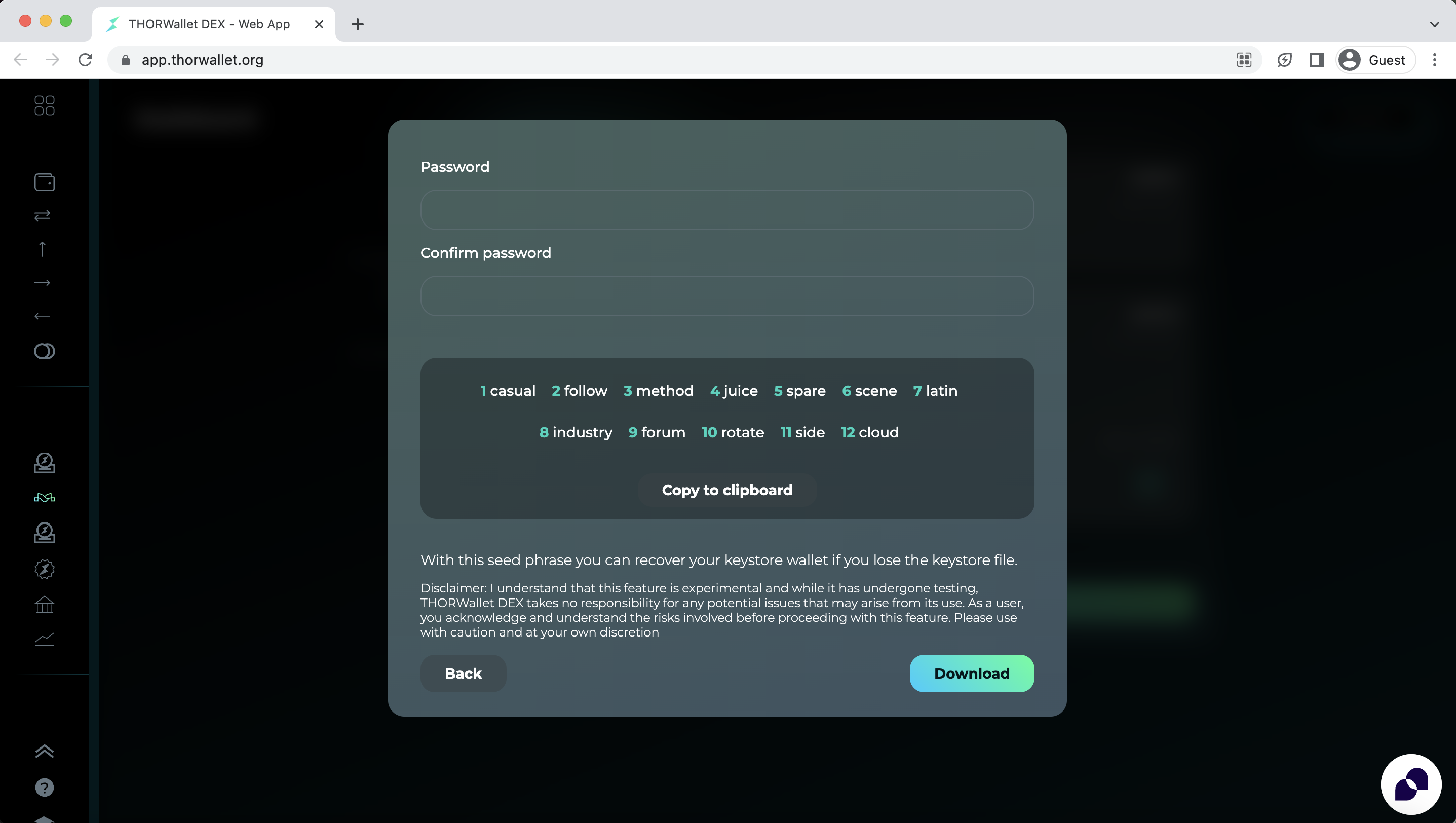Click the Back button
Viewport: 1456px width, 823px height.
463,673
